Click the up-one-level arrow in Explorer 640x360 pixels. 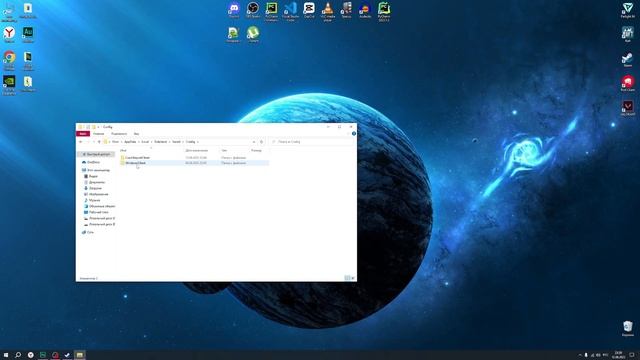coord(99,142)
